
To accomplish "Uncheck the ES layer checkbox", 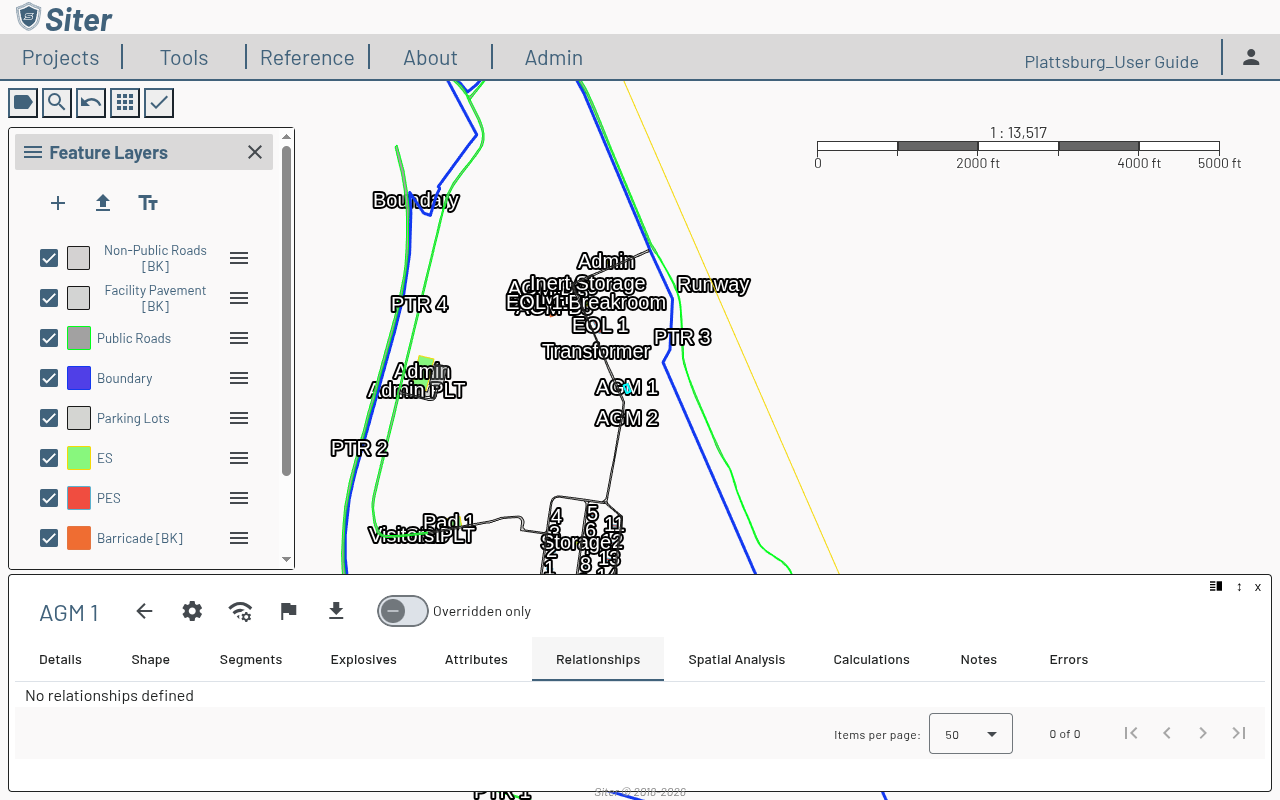I will [49, 458].
